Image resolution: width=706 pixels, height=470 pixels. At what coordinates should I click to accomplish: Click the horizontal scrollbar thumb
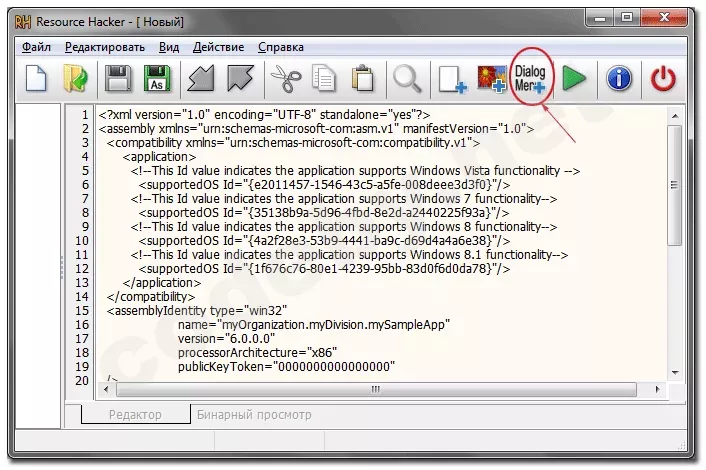click(376, 389)
